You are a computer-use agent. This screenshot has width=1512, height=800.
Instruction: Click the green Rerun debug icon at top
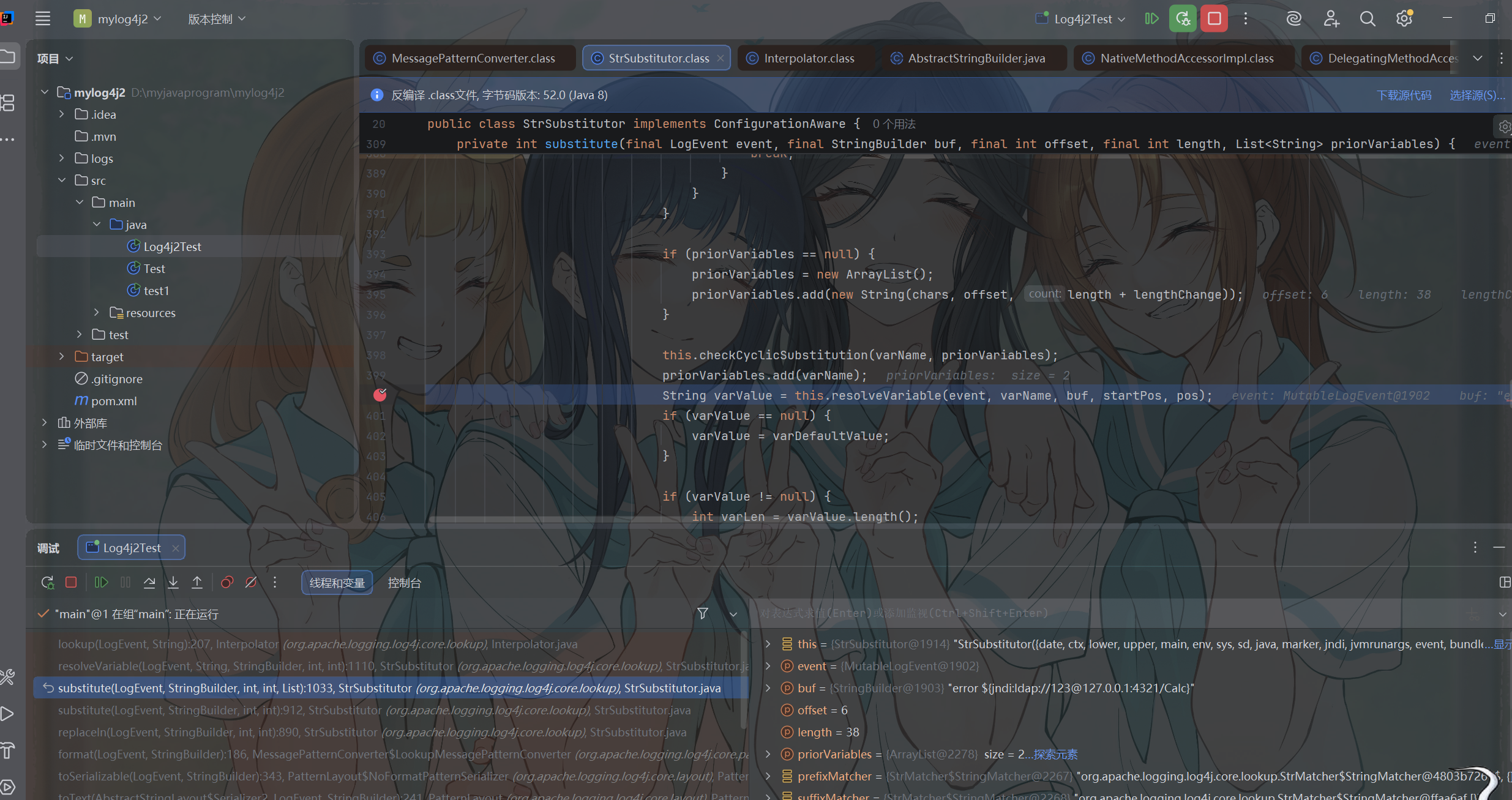[x=1183, y=19]
